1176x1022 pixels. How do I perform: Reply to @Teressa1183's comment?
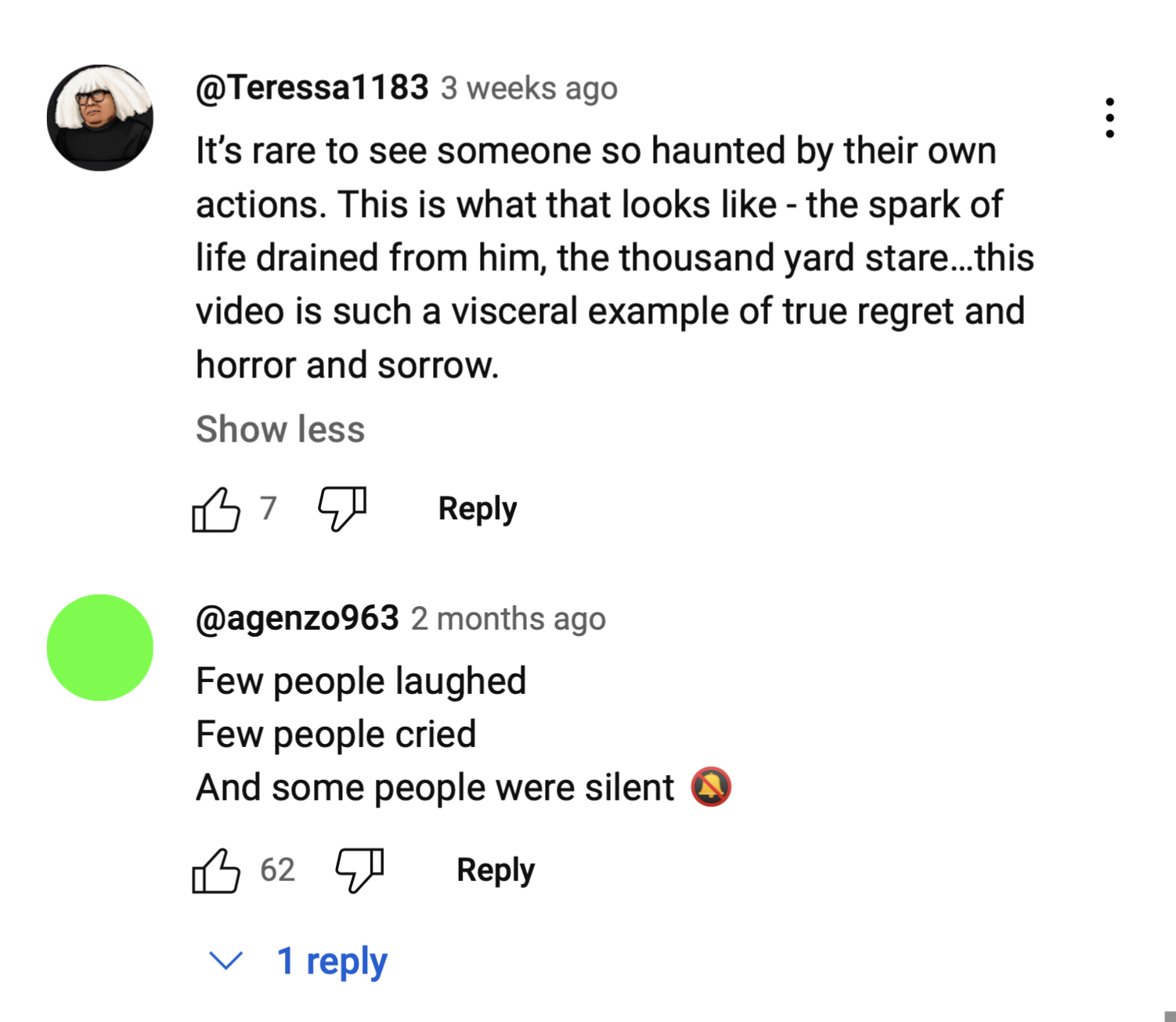(x=478, y=509)
